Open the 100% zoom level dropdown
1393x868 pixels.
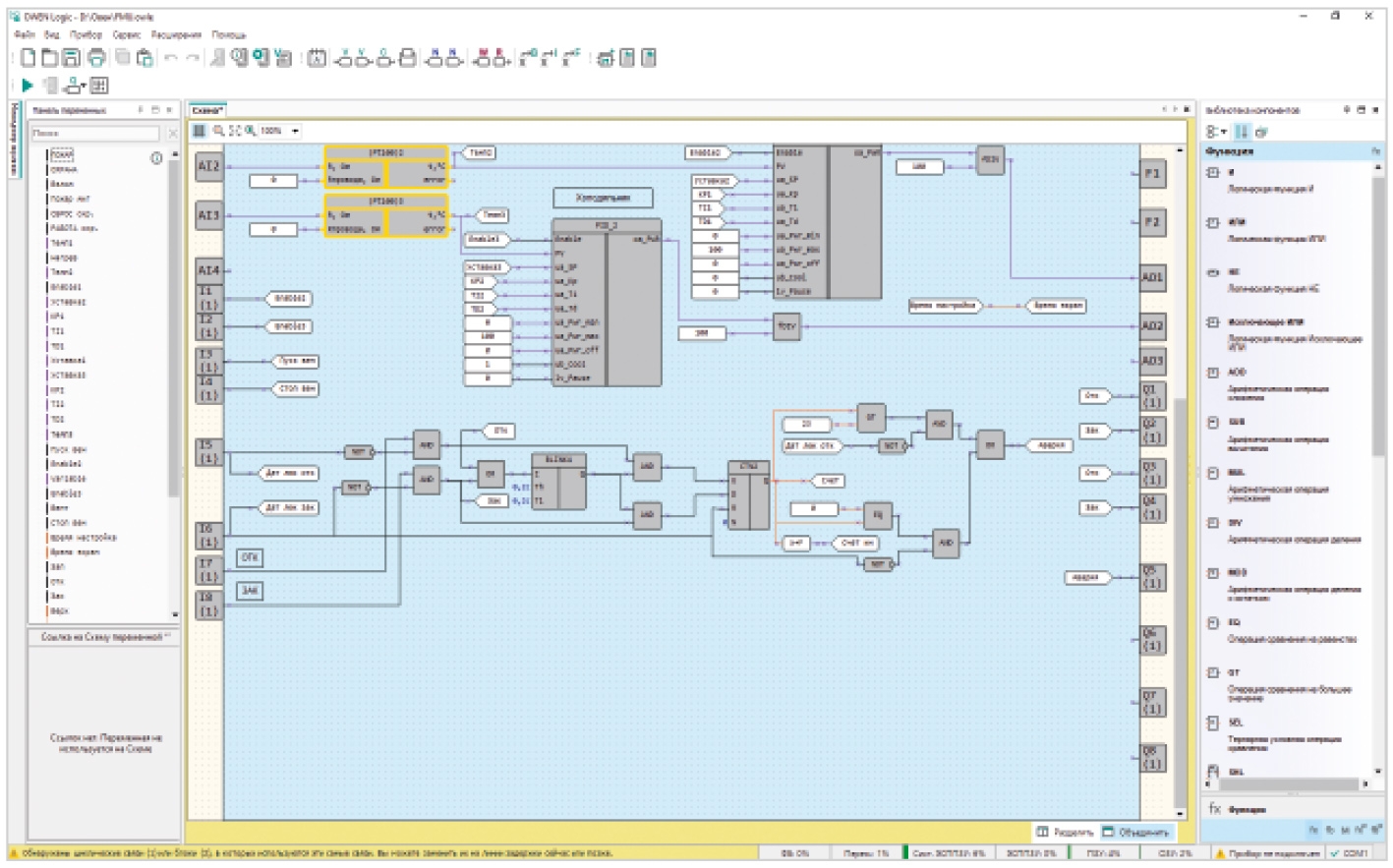pyautogui.click(x=295, y=130)
